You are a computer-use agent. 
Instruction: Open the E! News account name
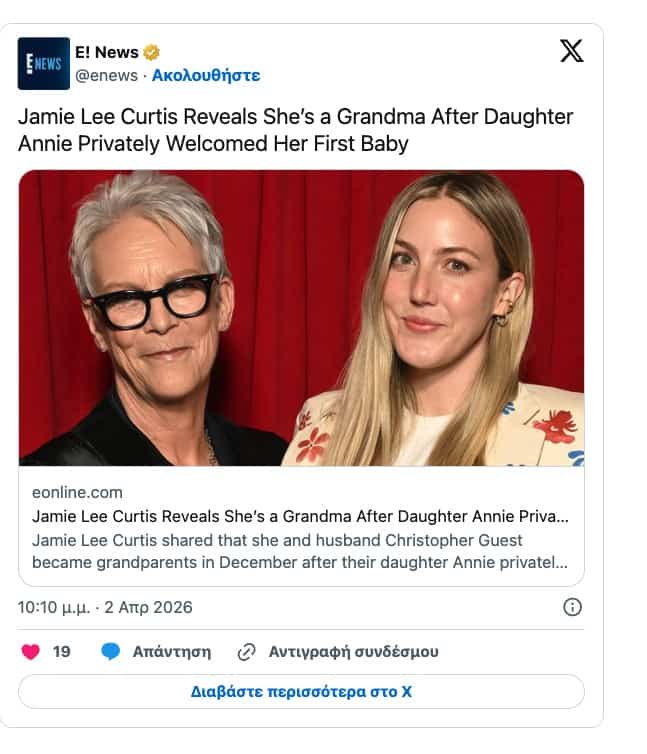click(107, 52)
